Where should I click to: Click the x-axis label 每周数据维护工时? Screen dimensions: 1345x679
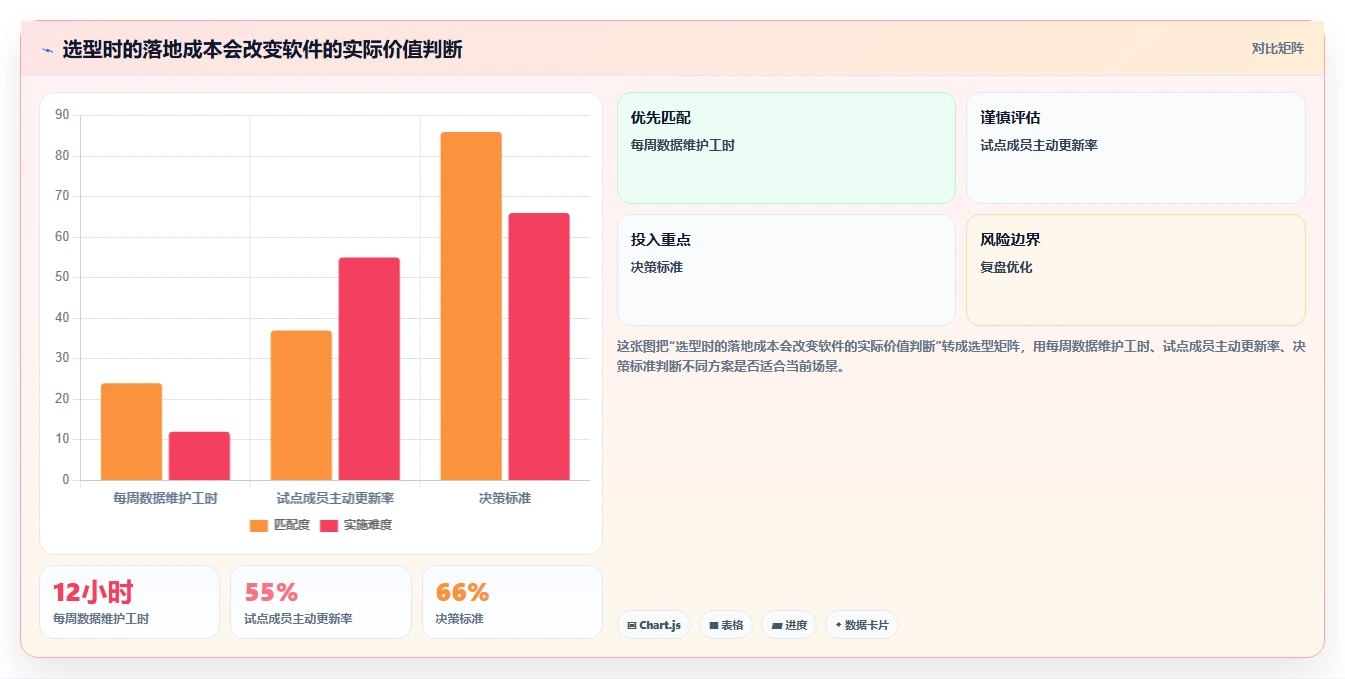[165, 498]
